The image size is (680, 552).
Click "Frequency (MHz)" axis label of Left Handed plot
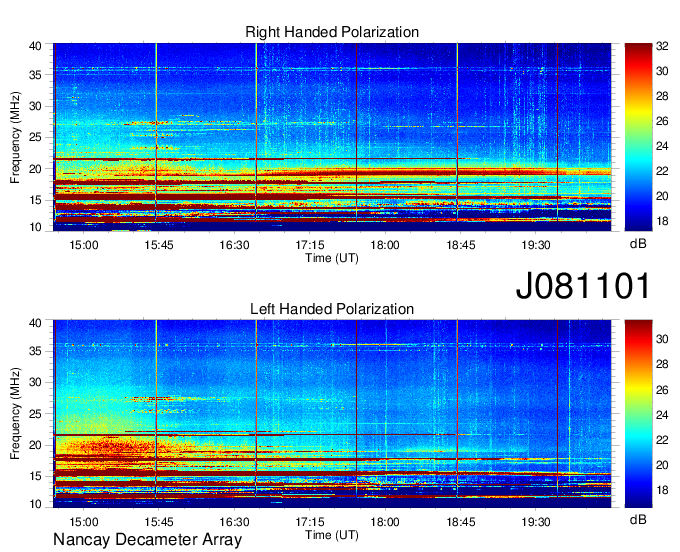[x=15, y=414]
